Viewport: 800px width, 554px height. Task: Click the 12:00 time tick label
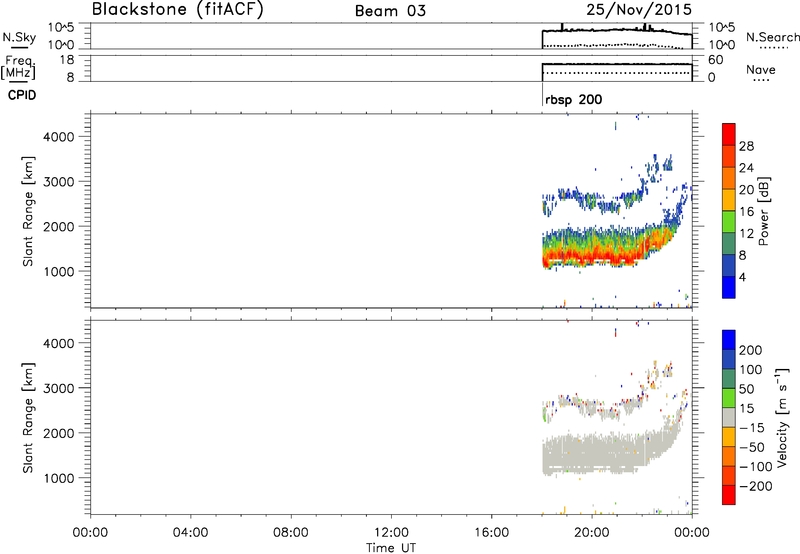(x=391, y=533)
